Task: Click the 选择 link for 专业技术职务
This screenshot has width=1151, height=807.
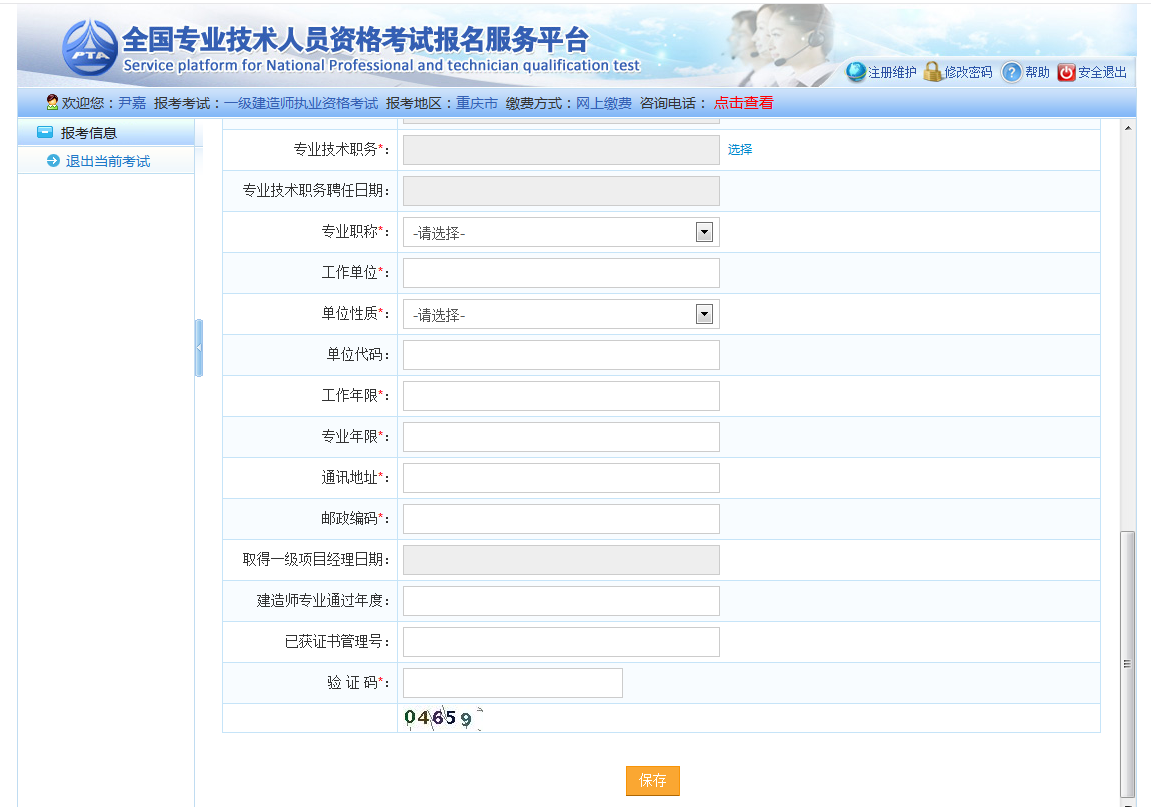Action: coord(740,150)
